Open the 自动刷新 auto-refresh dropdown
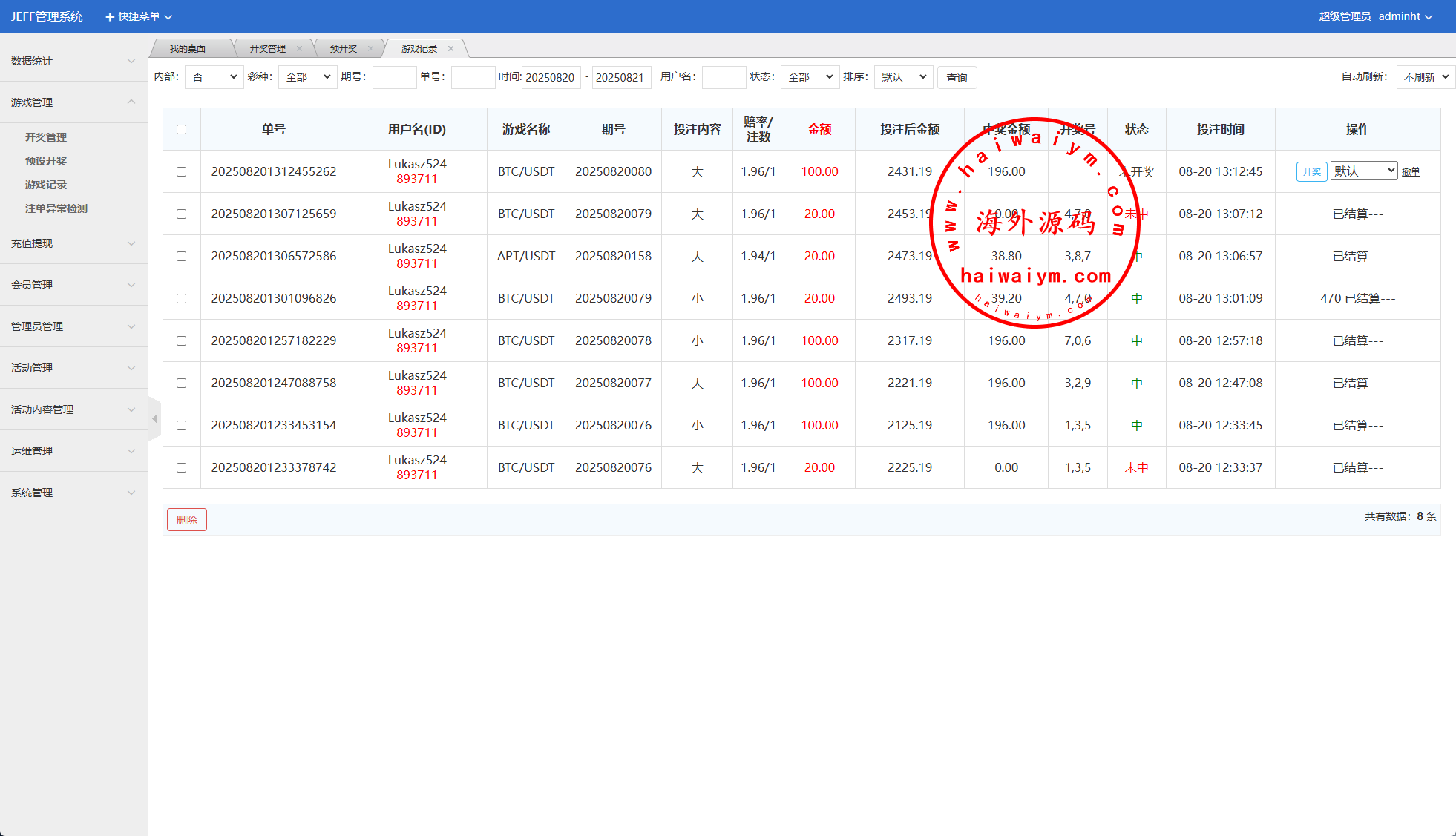The height and width of the screenshot is (836, 1456). click(x=1425, y=77)
